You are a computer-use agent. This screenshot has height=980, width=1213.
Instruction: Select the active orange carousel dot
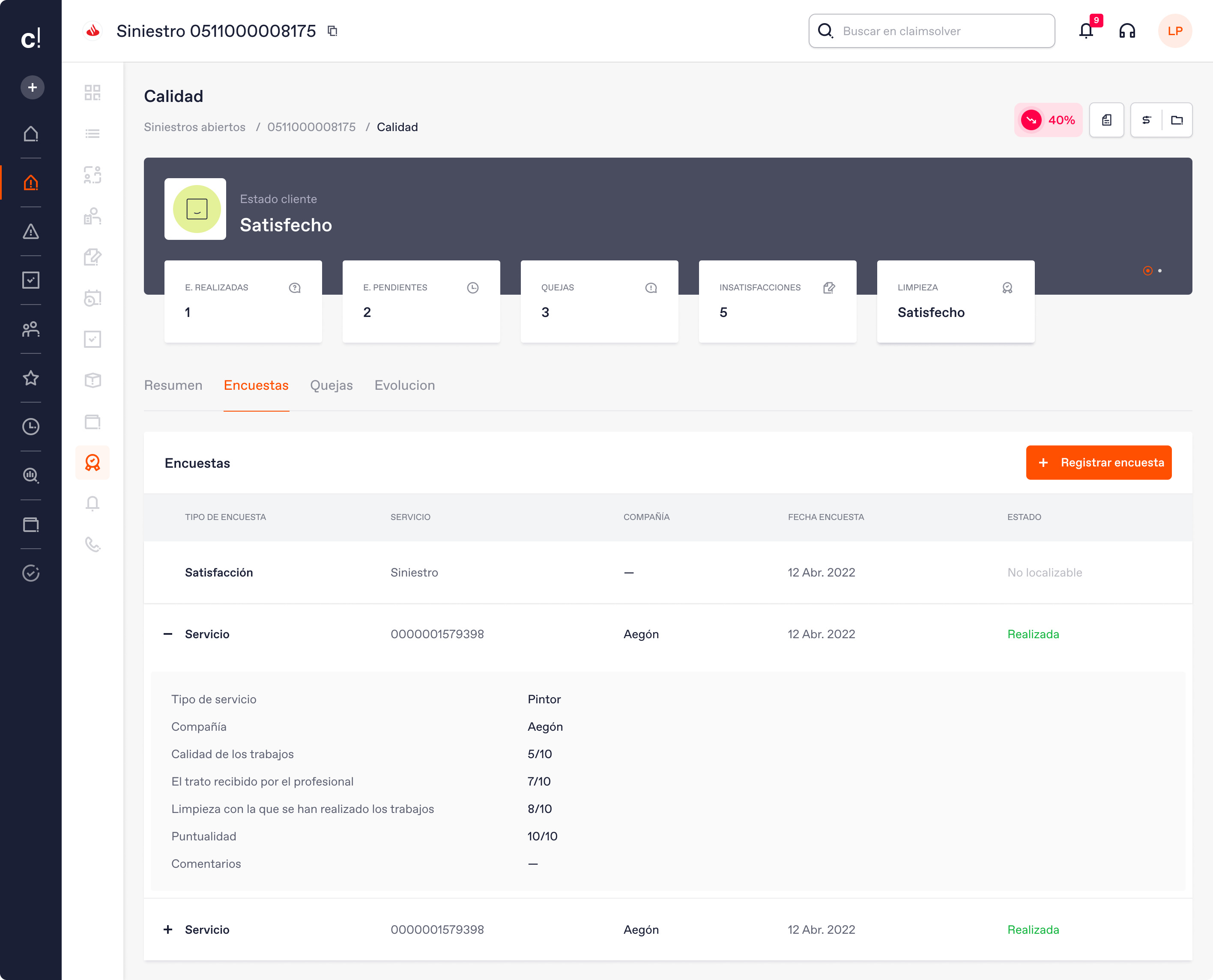pyautogui.click(x=1147, y=271)
